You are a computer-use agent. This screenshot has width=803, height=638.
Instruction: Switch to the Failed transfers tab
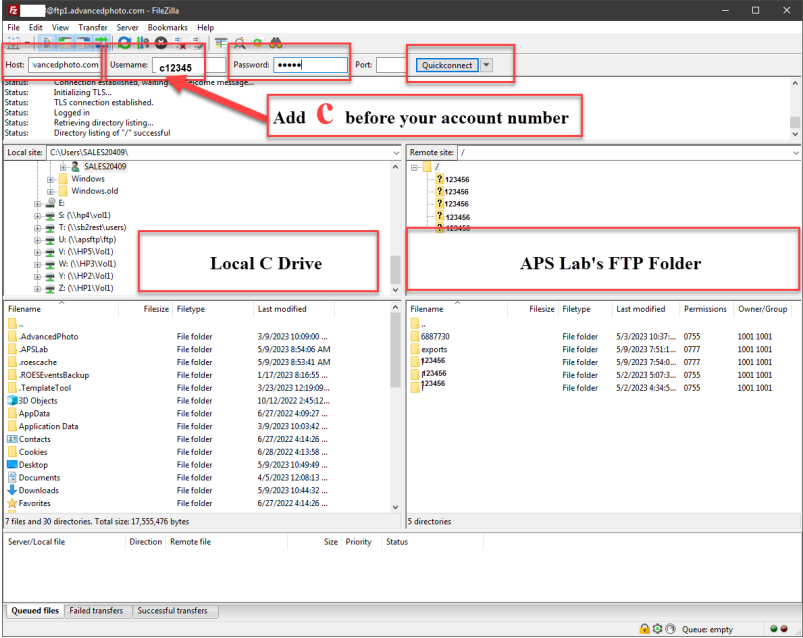96,610
